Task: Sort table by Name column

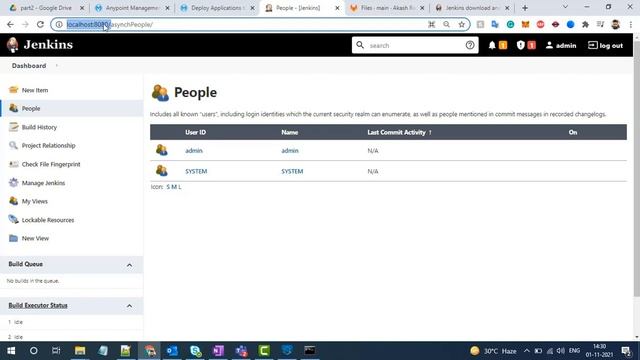Action: pos(289,132)
